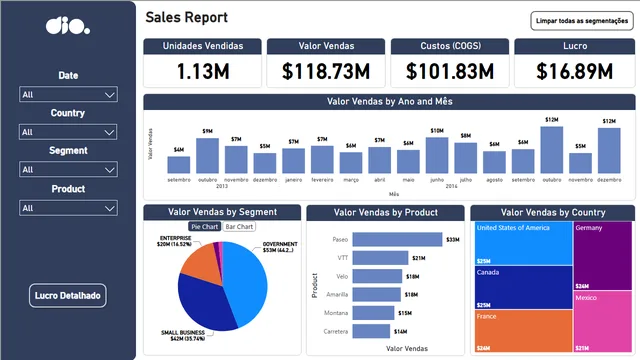Click the setembro 2013 bar ($4M)
The width and height of the screenshot is (640, 360).
pos(179,165)
